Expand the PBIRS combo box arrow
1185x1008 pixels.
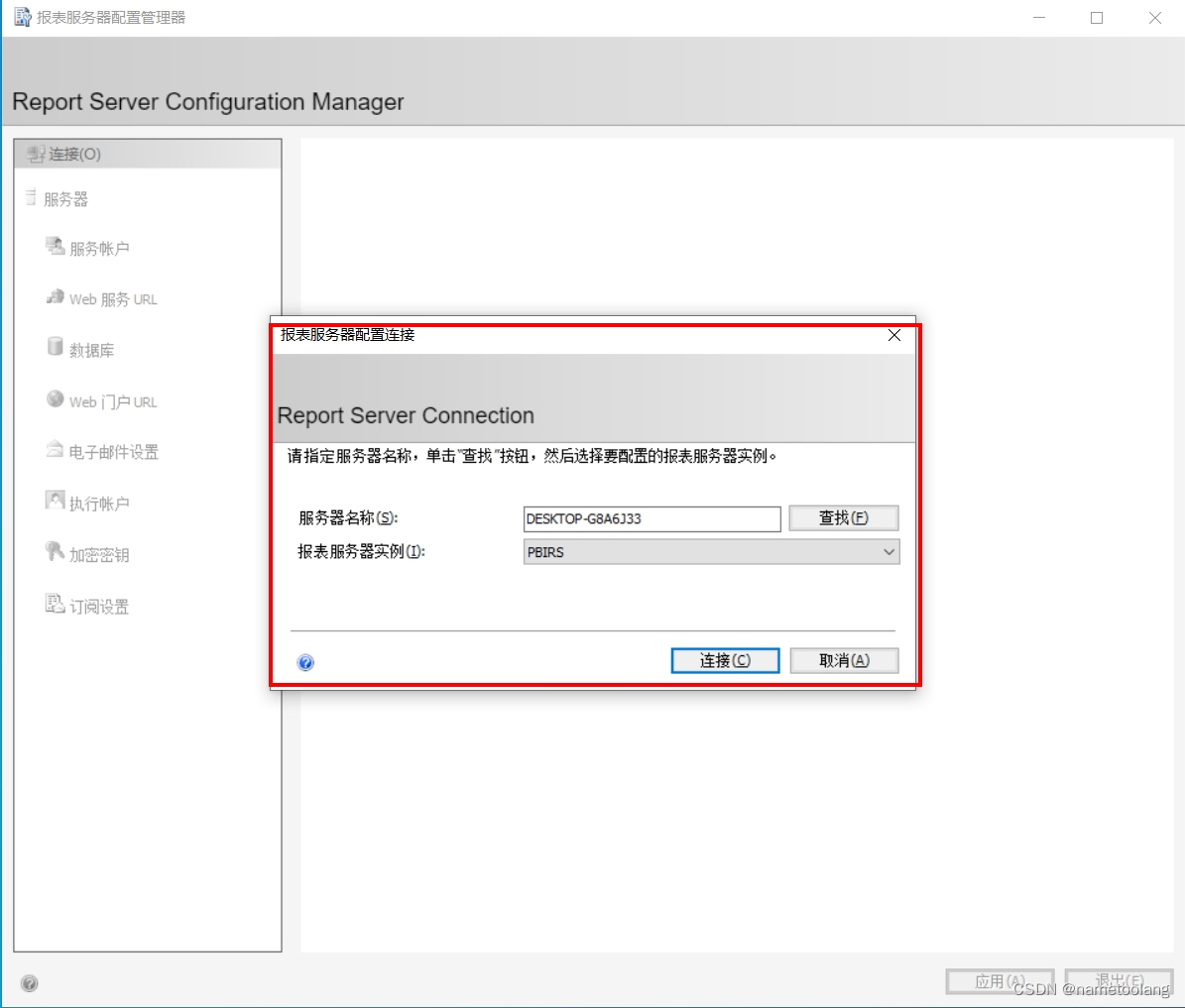point(889,552)
